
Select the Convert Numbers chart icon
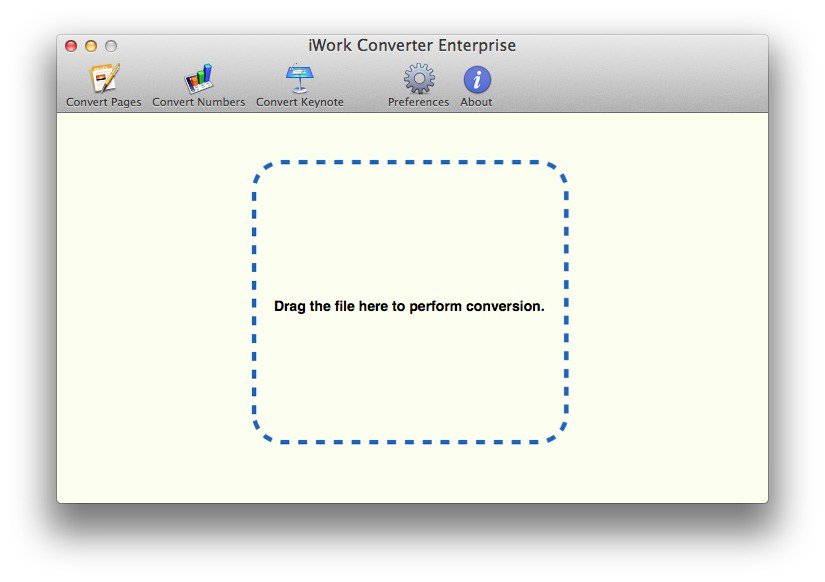198,78
